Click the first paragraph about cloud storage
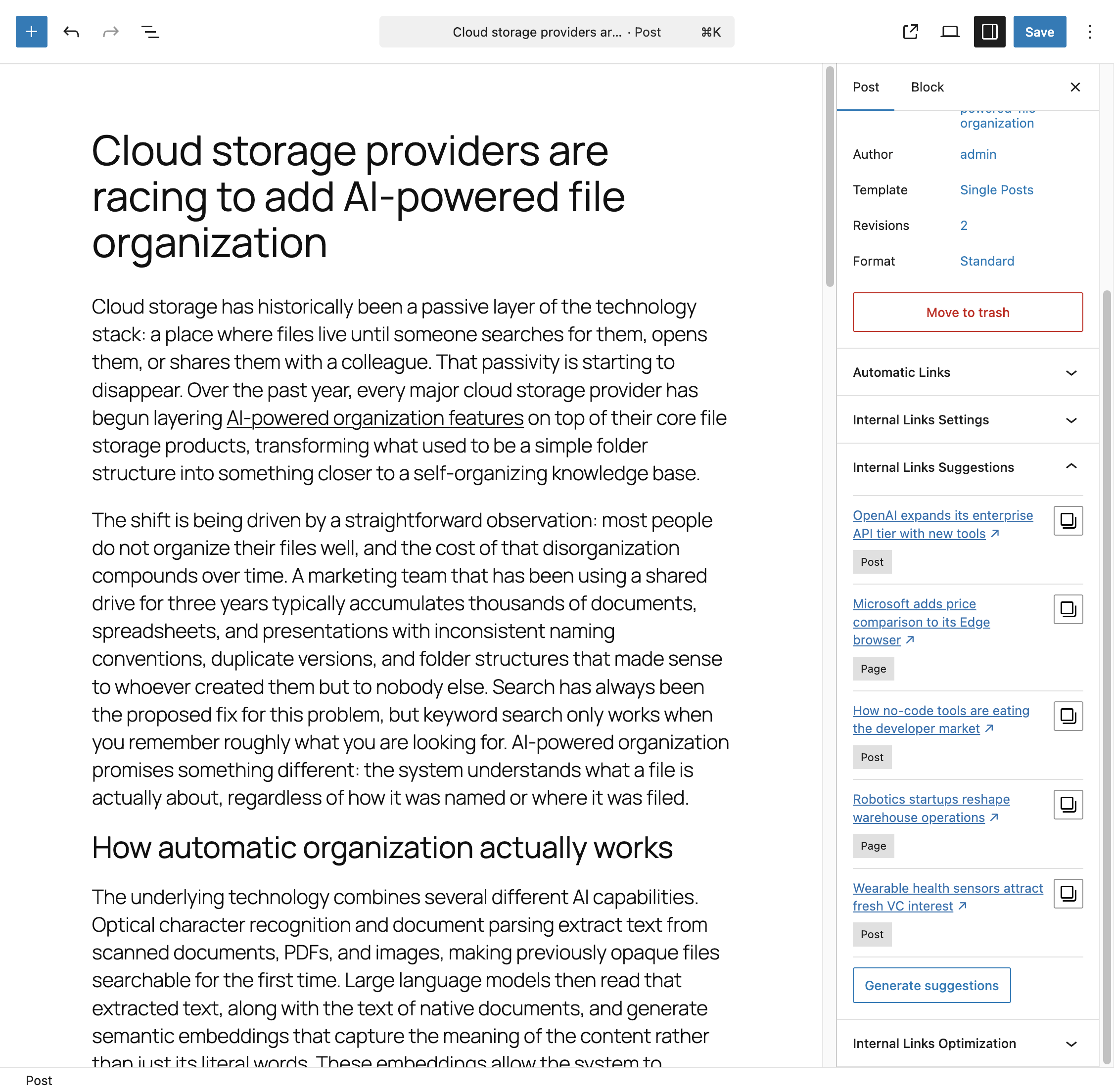 coord(411,390)
